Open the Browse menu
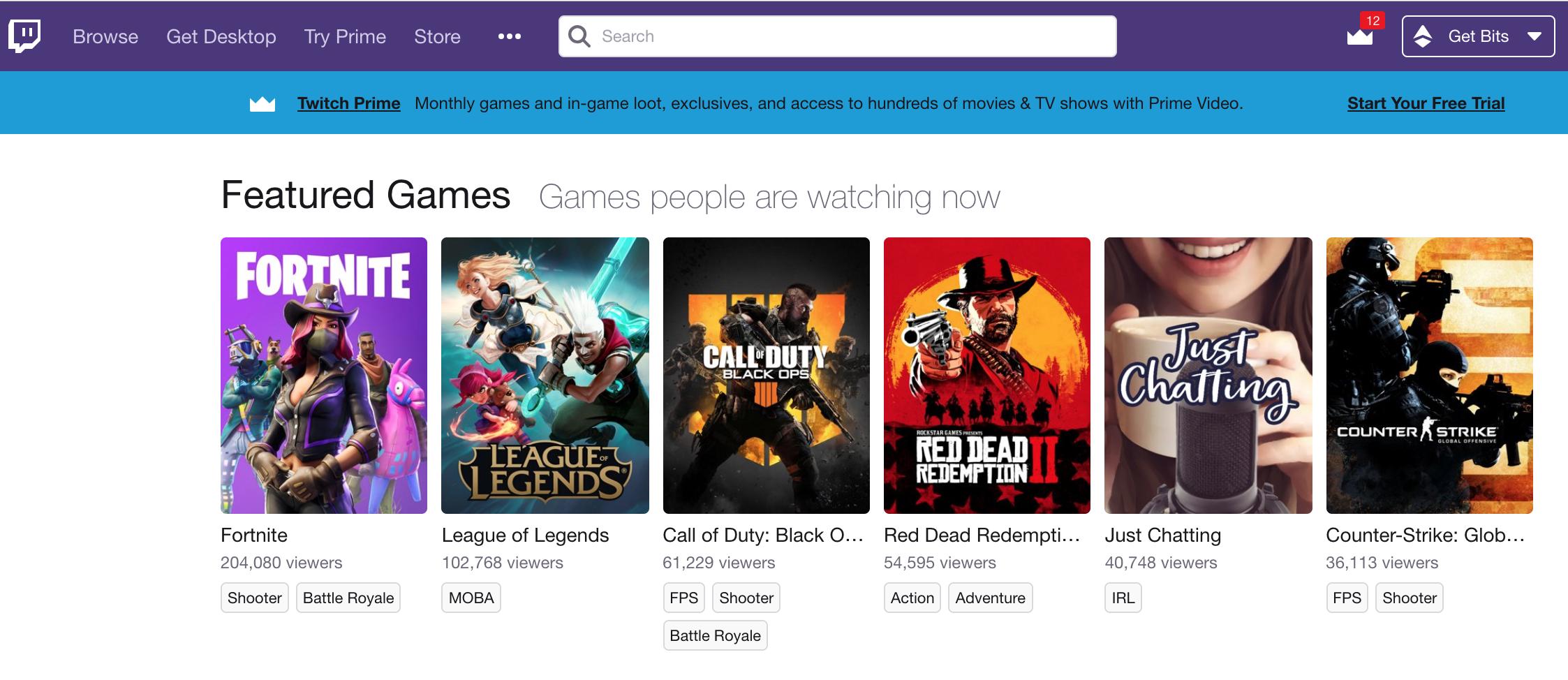 [105, 36]
